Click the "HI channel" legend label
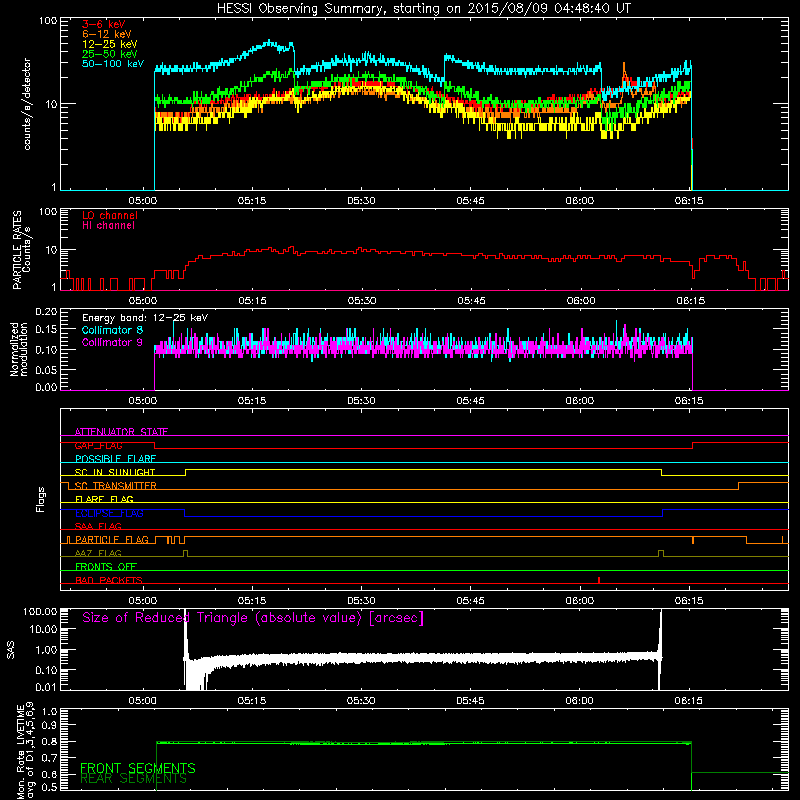 point(108,226)
